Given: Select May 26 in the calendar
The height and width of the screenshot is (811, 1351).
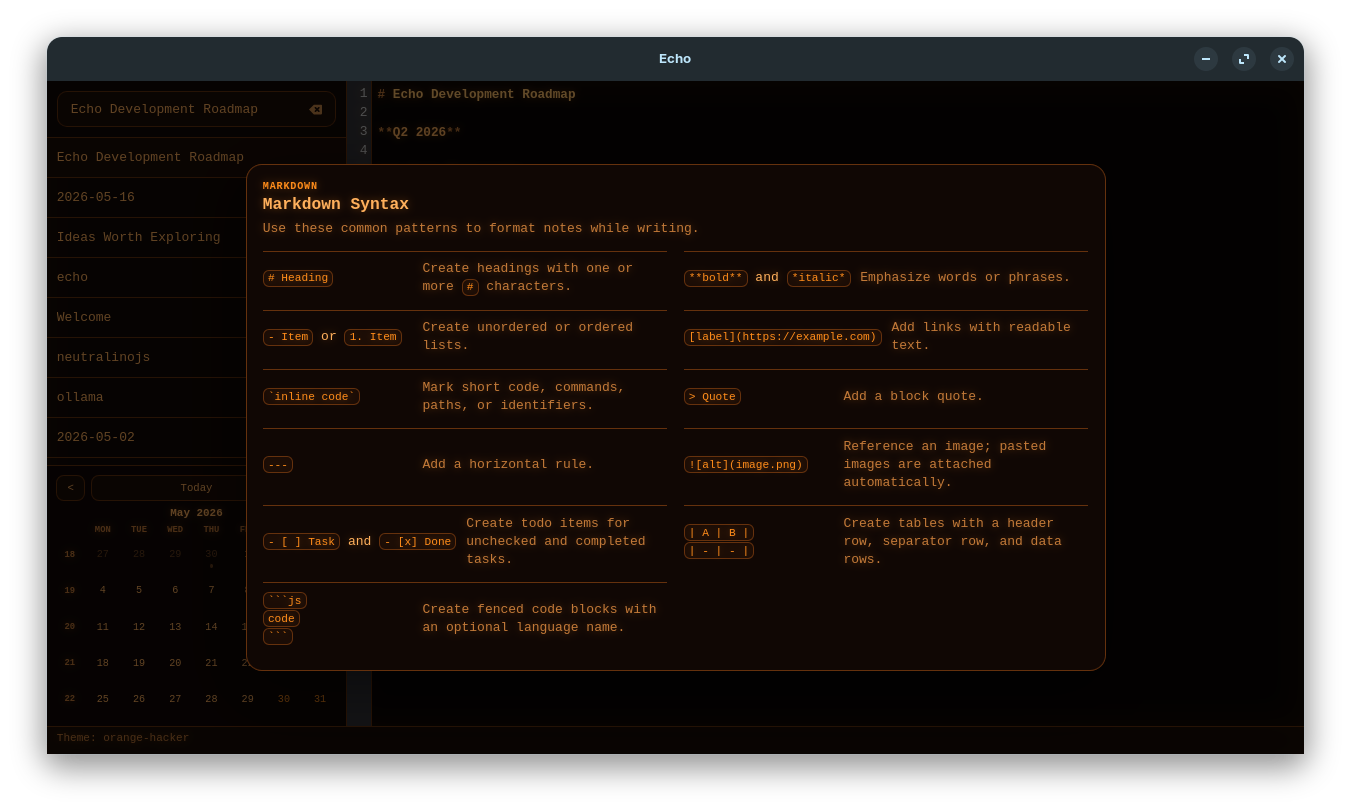Looking at the screenshot, I should tap(139, 699).
